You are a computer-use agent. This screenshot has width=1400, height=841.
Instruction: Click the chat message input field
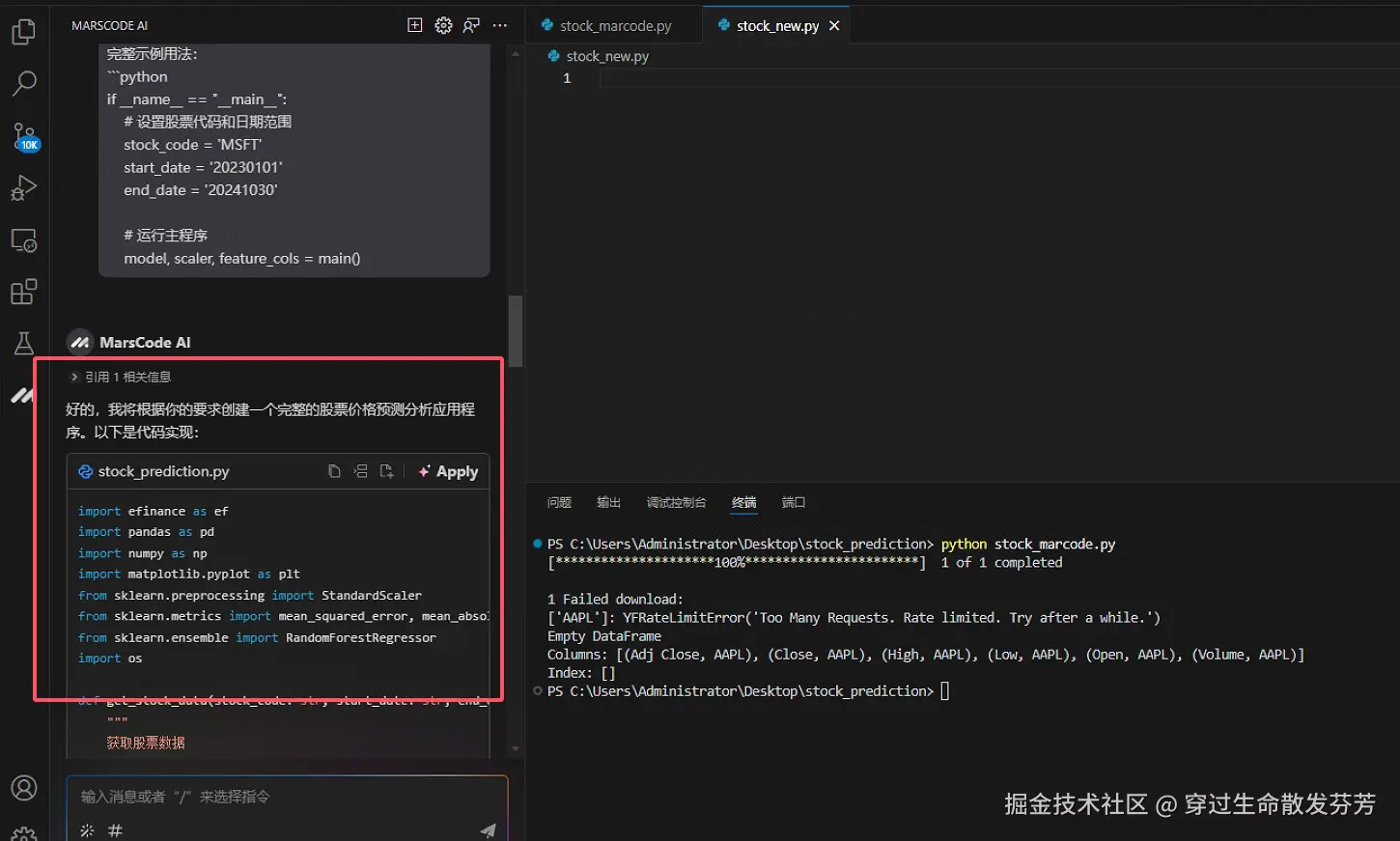tap(287, 797)
